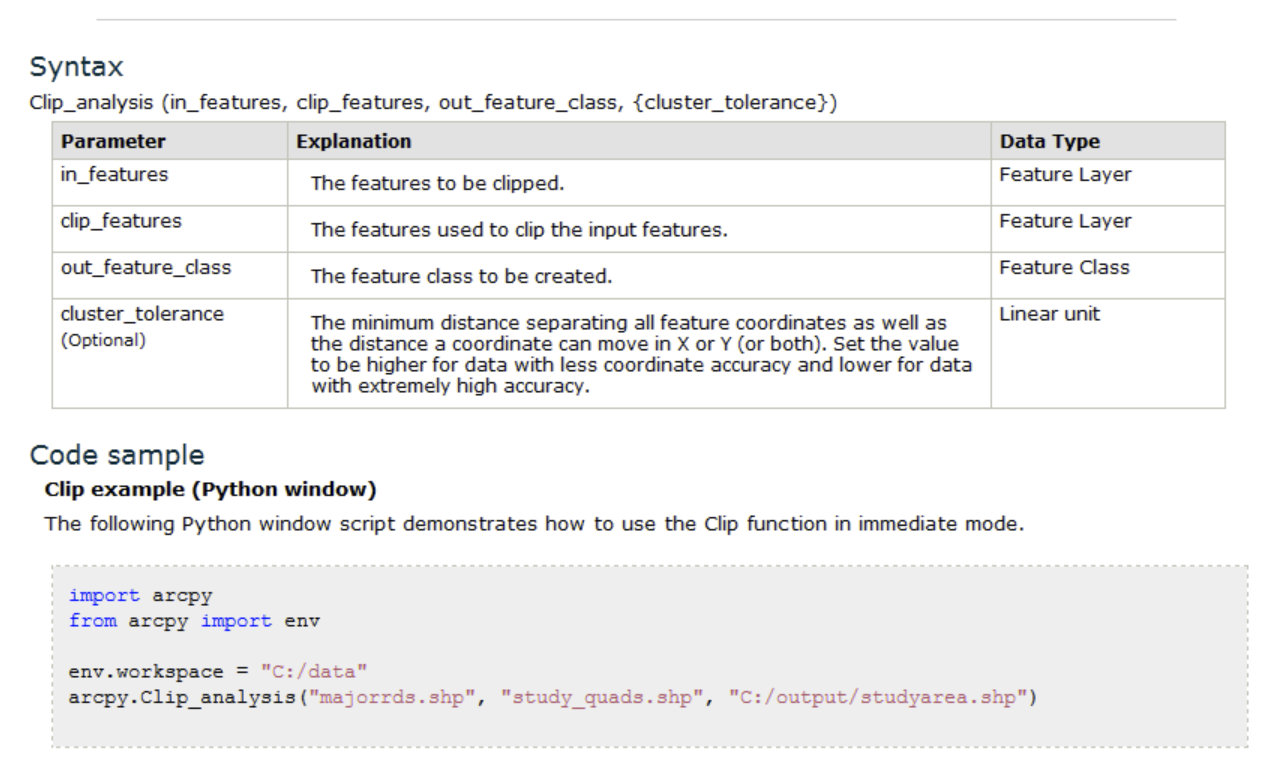Click the "C:/output/studyarea.shp" string argument

point(878,697)
